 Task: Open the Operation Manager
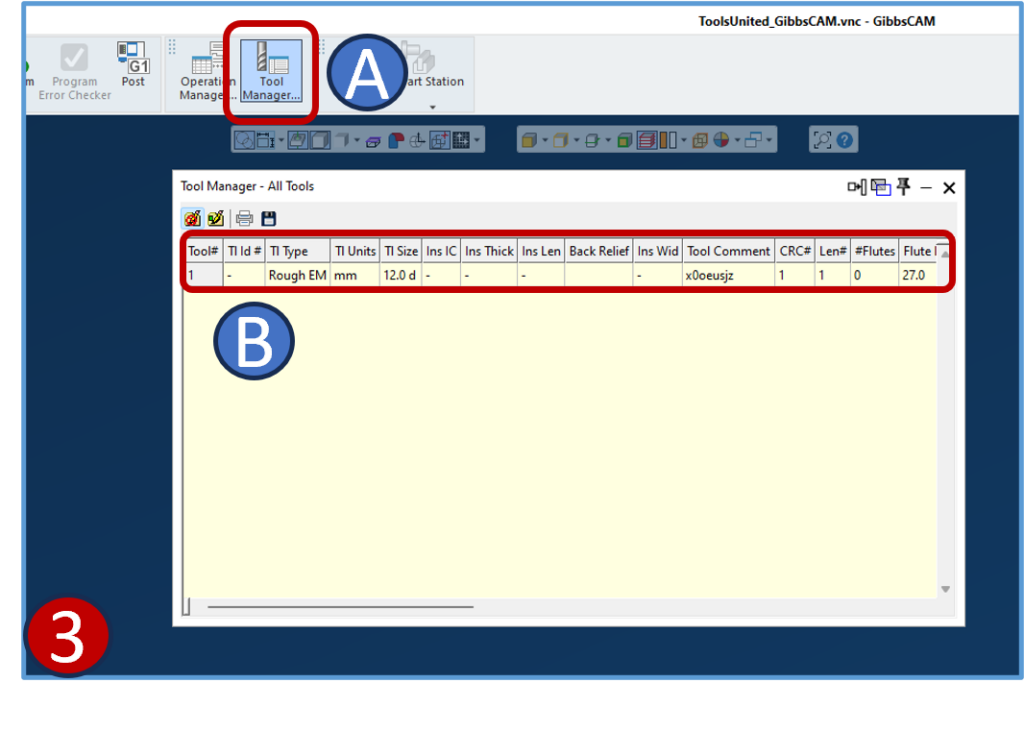click(x=207, y=74)
